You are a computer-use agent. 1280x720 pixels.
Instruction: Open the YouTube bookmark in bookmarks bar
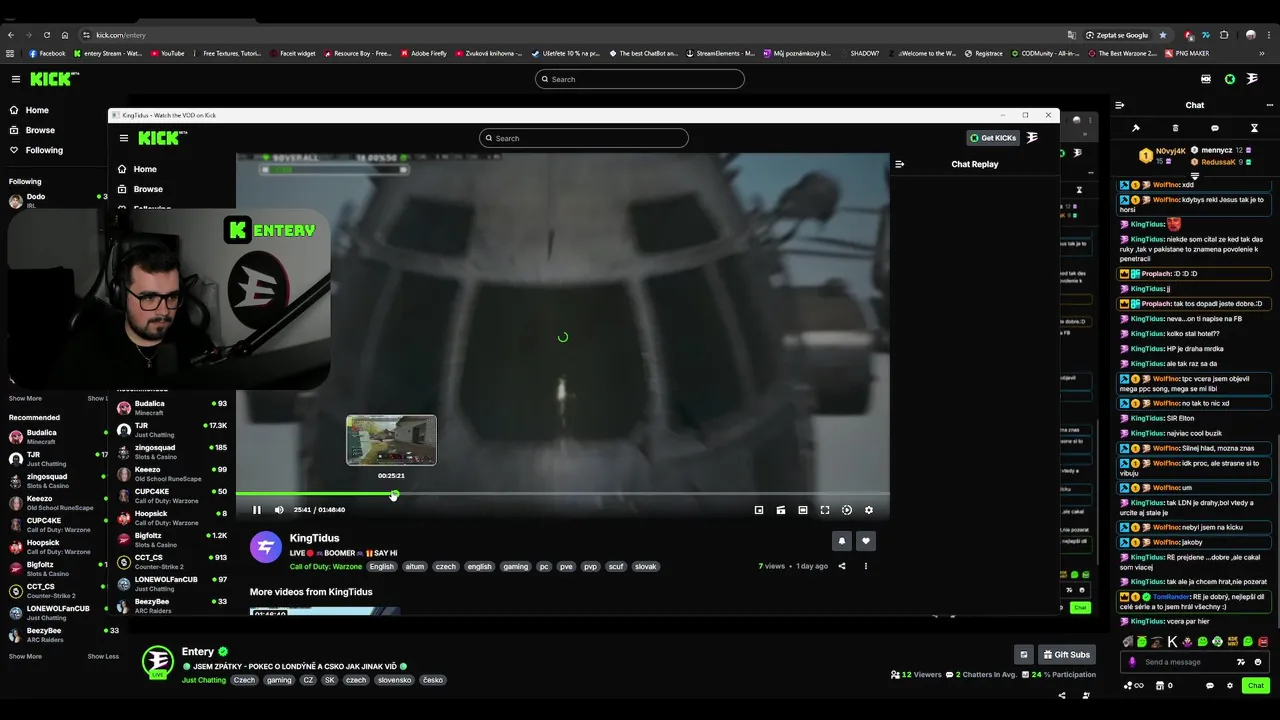[167, 53]
